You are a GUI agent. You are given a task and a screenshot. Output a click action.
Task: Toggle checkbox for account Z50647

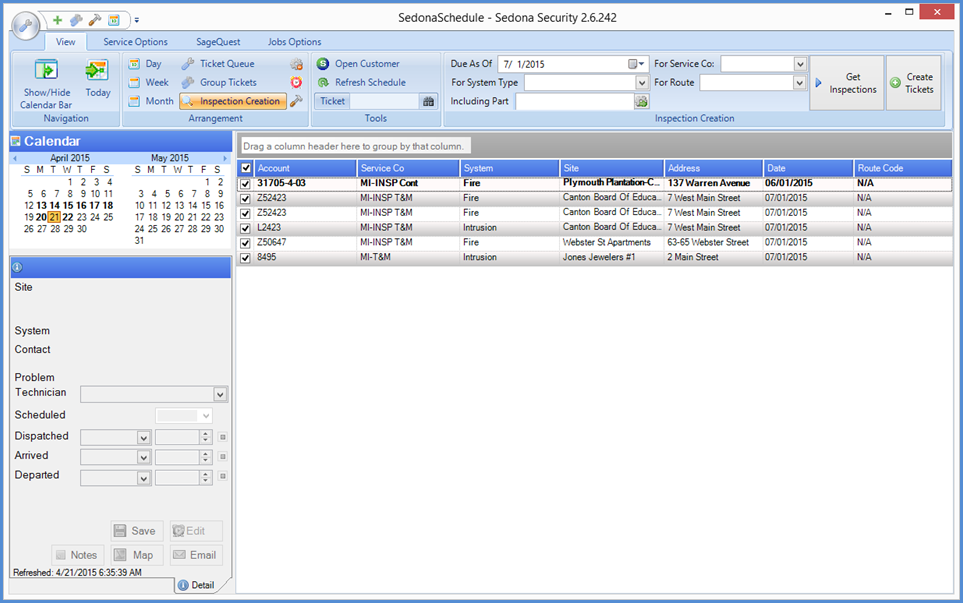pyautogui.click(x=246, y=243)
